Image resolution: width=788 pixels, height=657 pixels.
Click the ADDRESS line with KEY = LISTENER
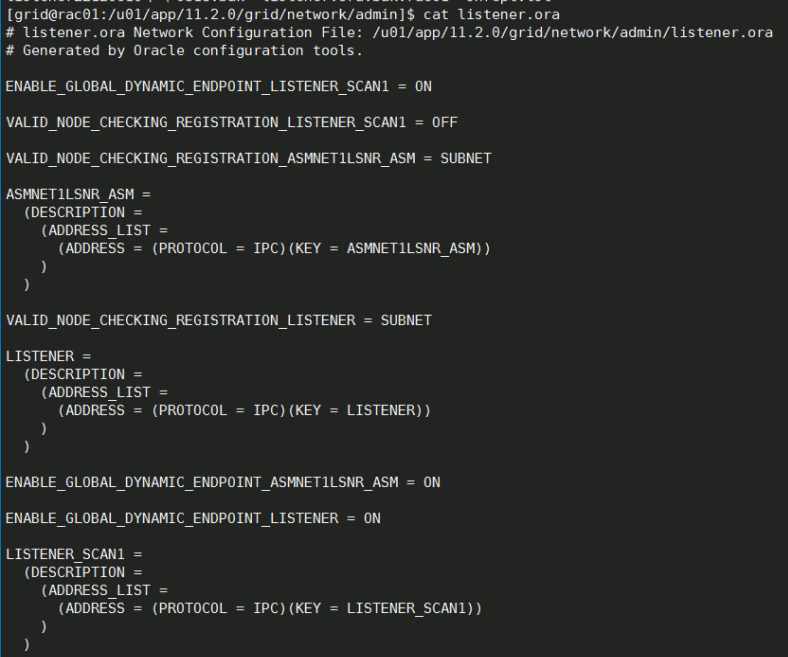pos(244,410)
